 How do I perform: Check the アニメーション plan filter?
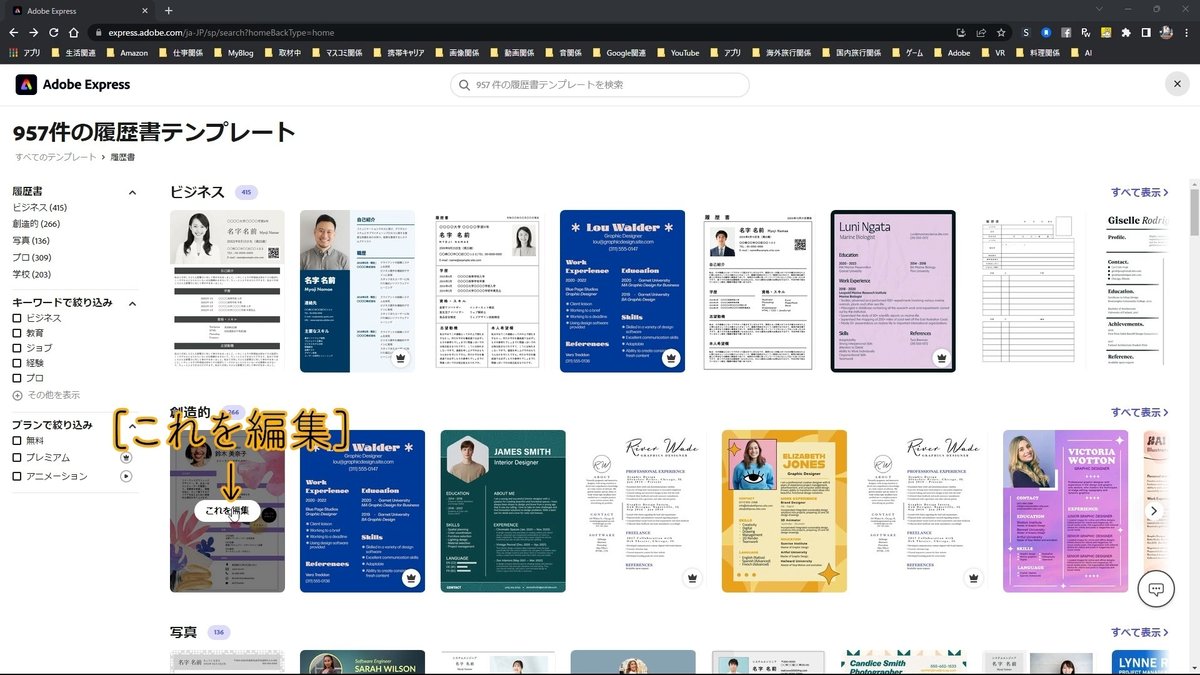[x=17, y=476]
